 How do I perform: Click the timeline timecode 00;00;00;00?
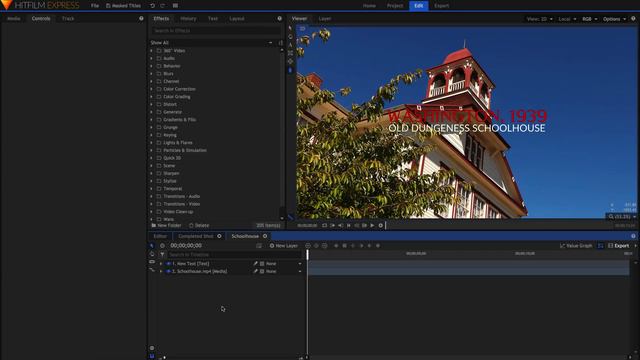(186, 246)
